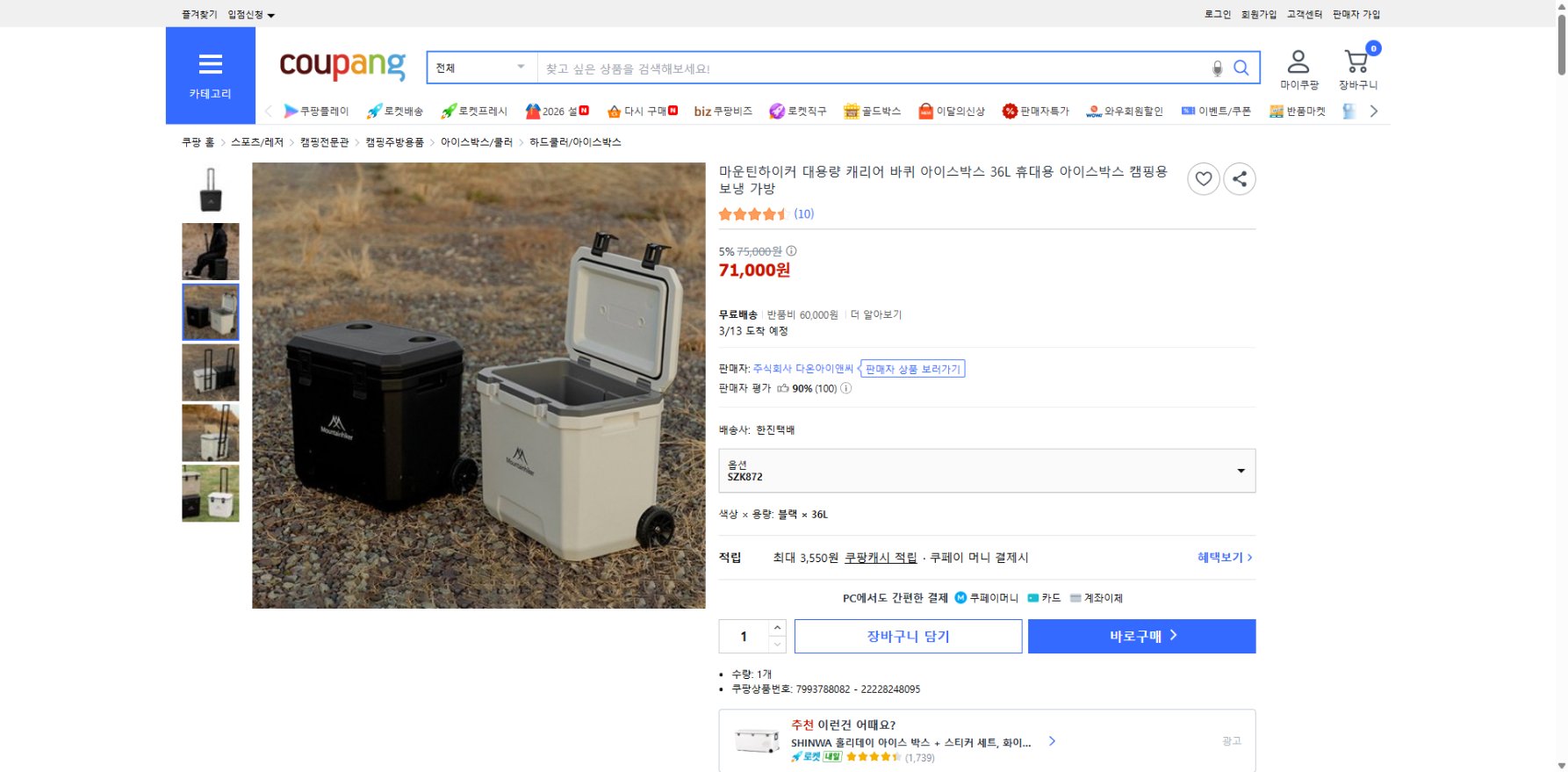Open the 장바구니 shopping cart icon
Viewport: 1568px width, 772px height.
click(1357, 61)
